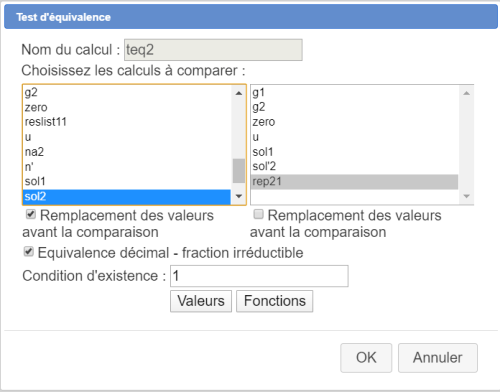Click right list scroll down arrow
Viewport: 500px width, 392px height.
pos(466,196)
